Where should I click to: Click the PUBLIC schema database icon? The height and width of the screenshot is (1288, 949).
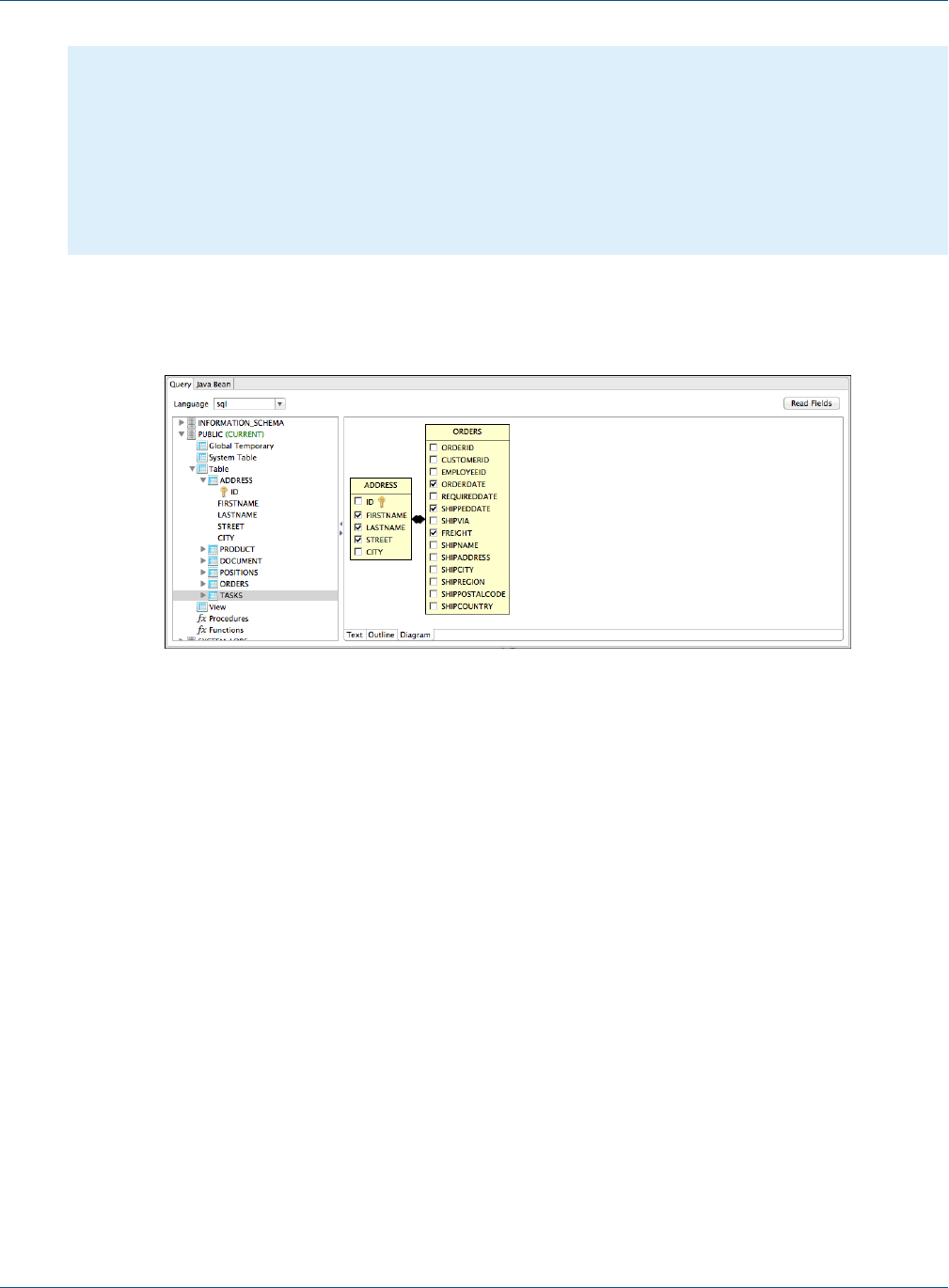(192, 434)
